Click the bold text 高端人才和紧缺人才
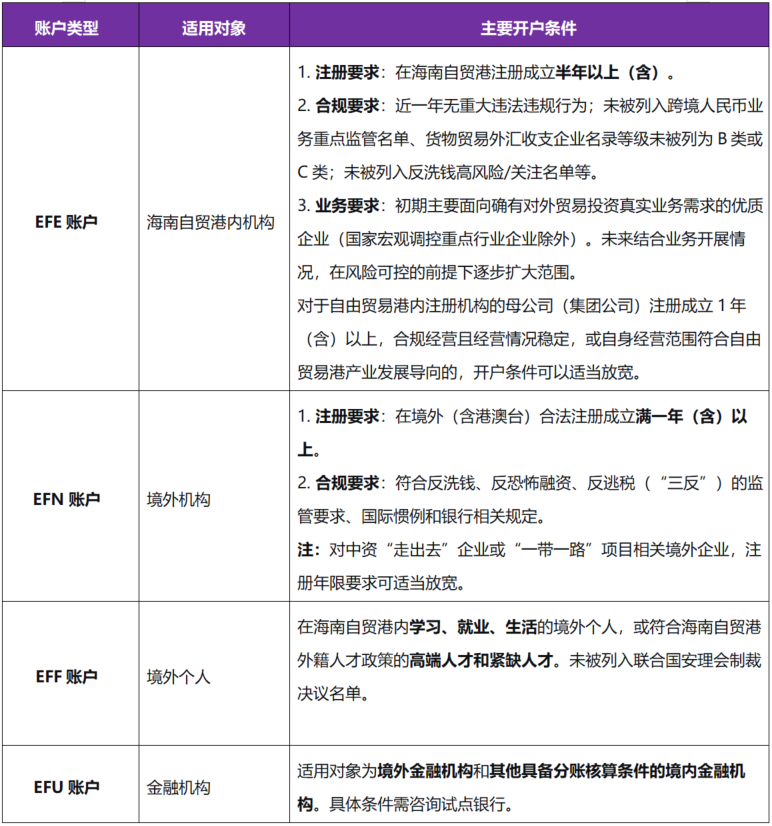772x826 pixels. [x=483, y=660]
